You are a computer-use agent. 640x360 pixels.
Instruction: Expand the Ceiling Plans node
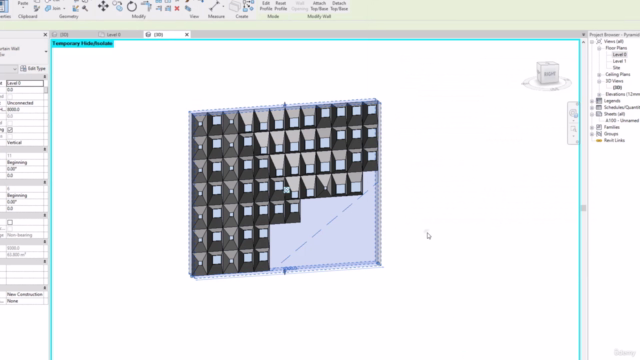coord(599,74)
